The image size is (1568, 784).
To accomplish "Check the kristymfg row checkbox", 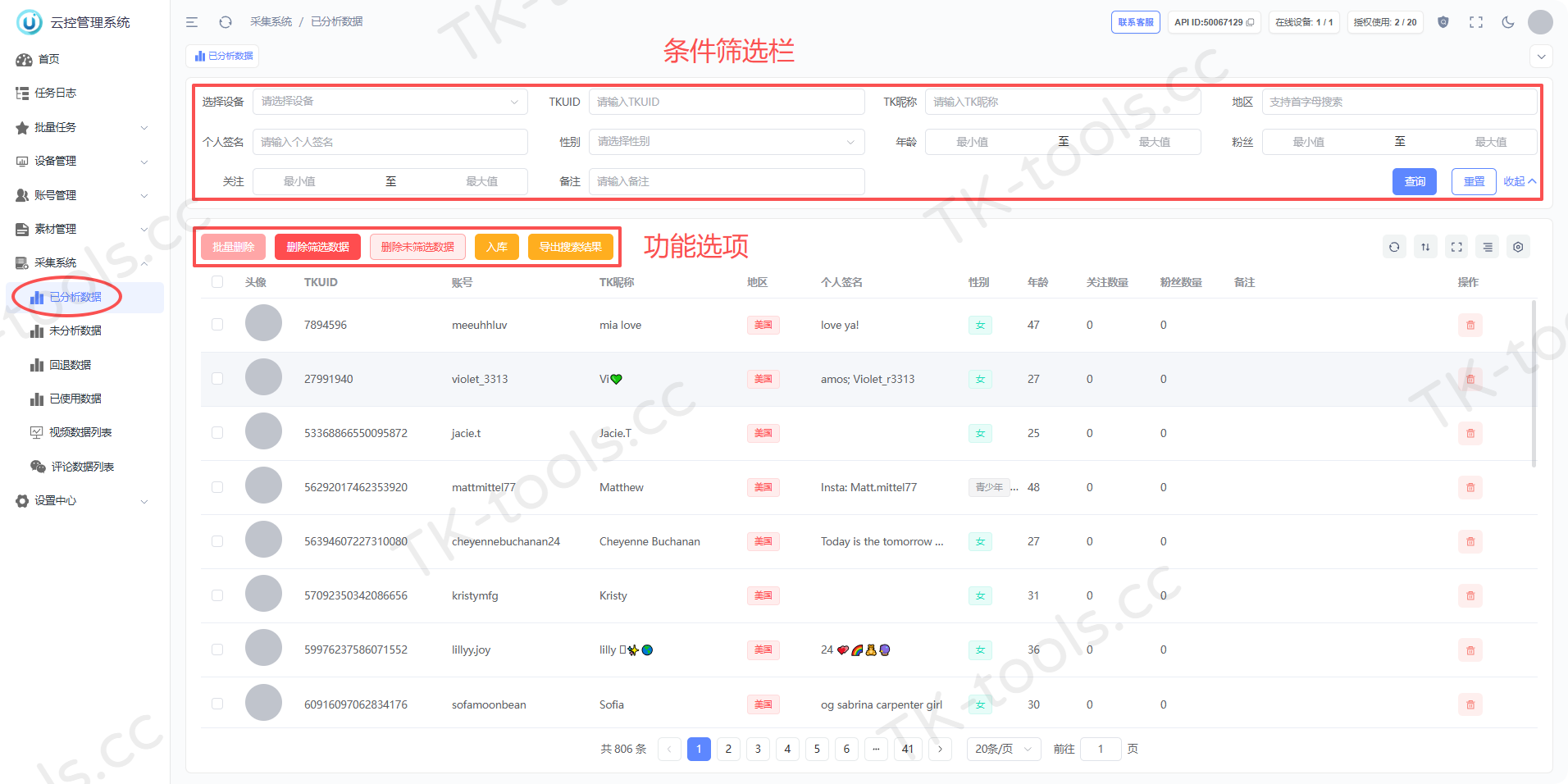I will (217, 595).
